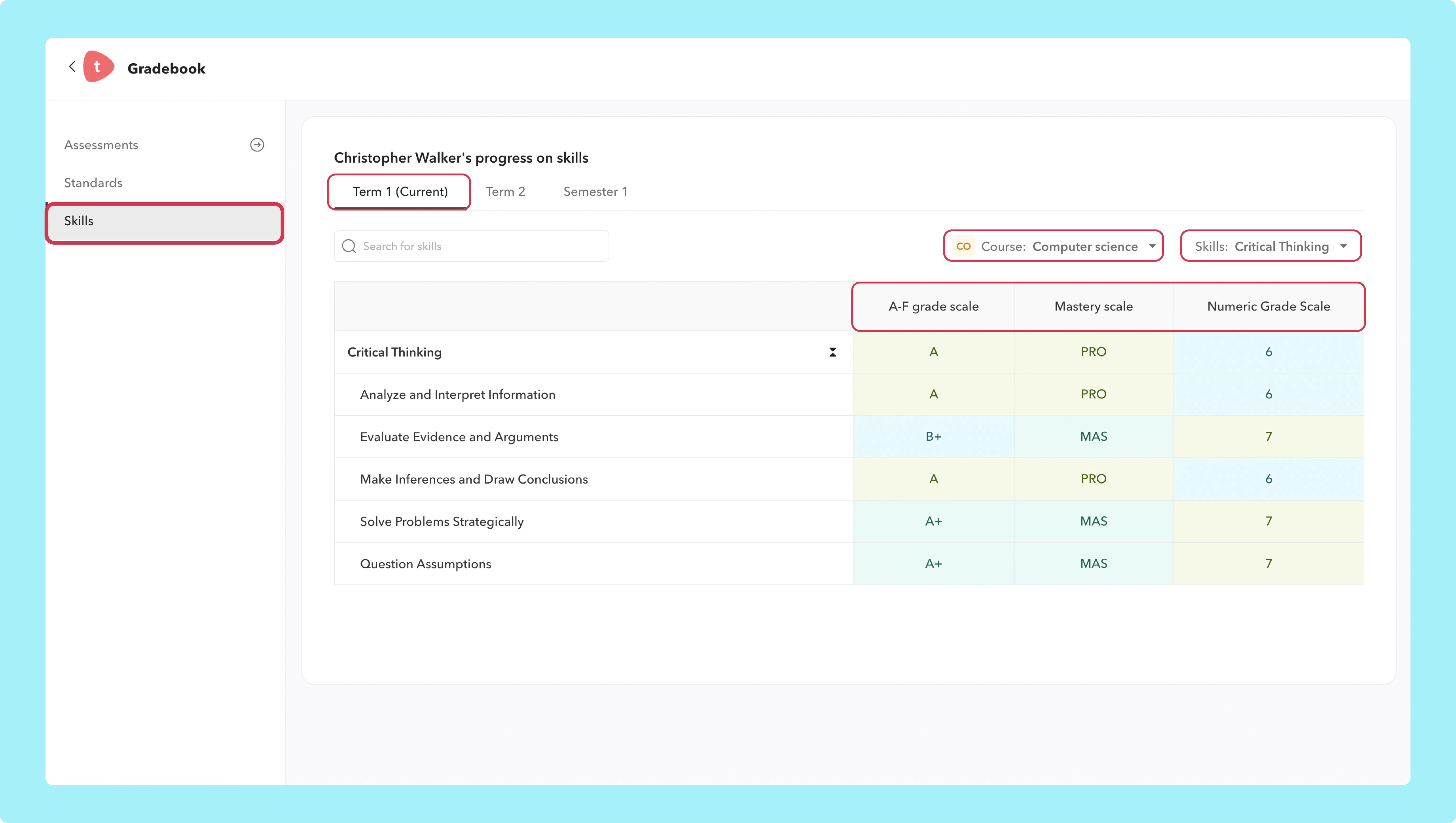Image resolution: width=1456 pixels, height=823 pixels.
Task: Click the A-F grade scale column header
Action: (x=934, y=306)
